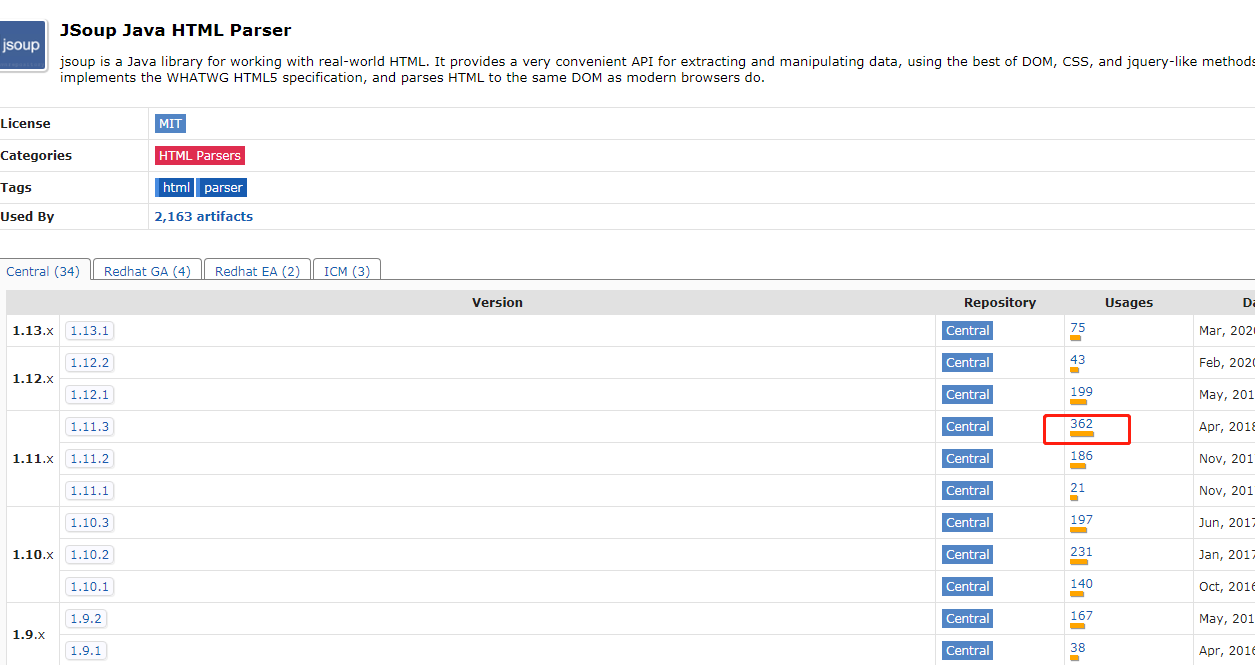Open the 140 usages link
Image resolution: width=1255 pixels, height=665 pixels.
[x=1081, y=584]
